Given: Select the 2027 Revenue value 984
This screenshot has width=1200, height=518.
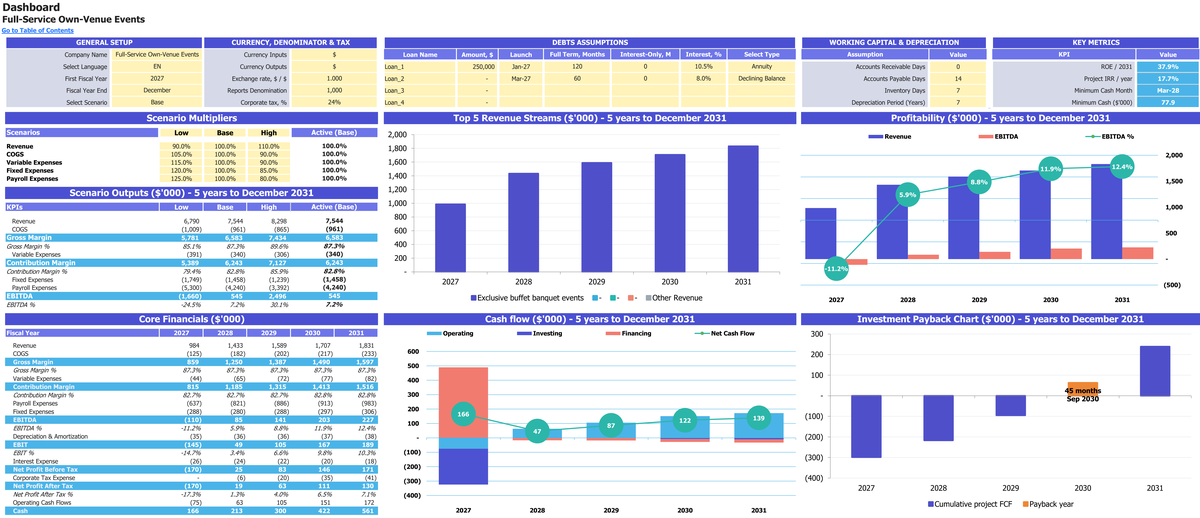Looking at the screenshot, I should coord(181,345).
